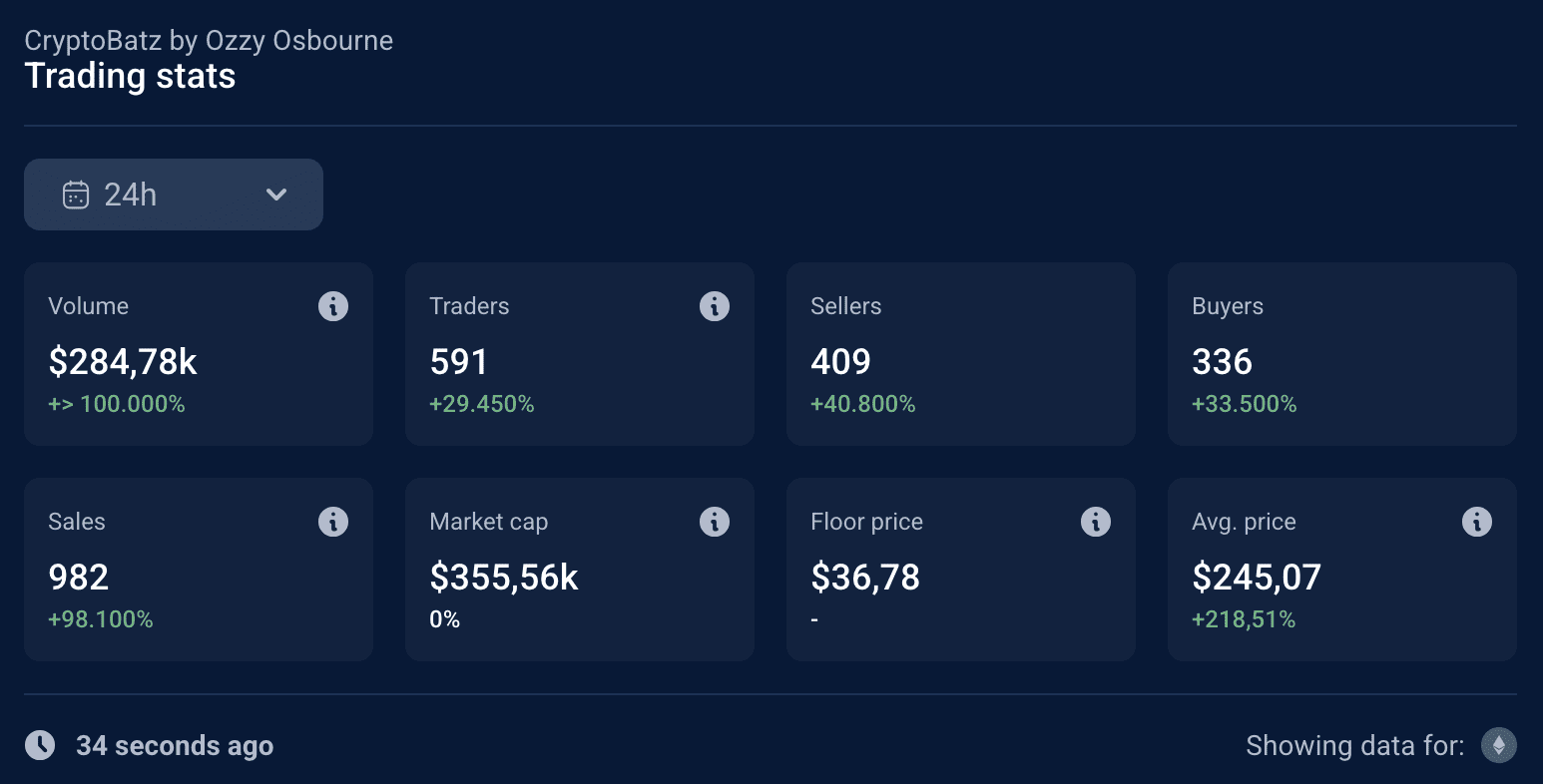The height and width of the screenshot is (784, 1543).
Task: Click the Traders info icon
Action: [715, 306]
